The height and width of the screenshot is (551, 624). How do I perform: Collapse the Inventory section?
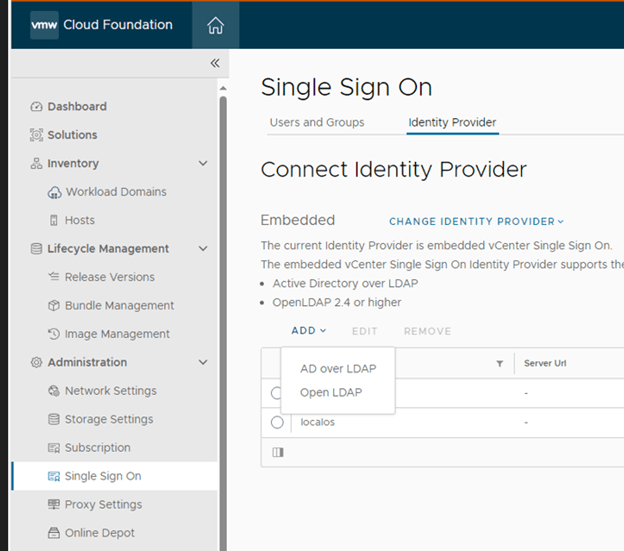[x=203, y=163]
